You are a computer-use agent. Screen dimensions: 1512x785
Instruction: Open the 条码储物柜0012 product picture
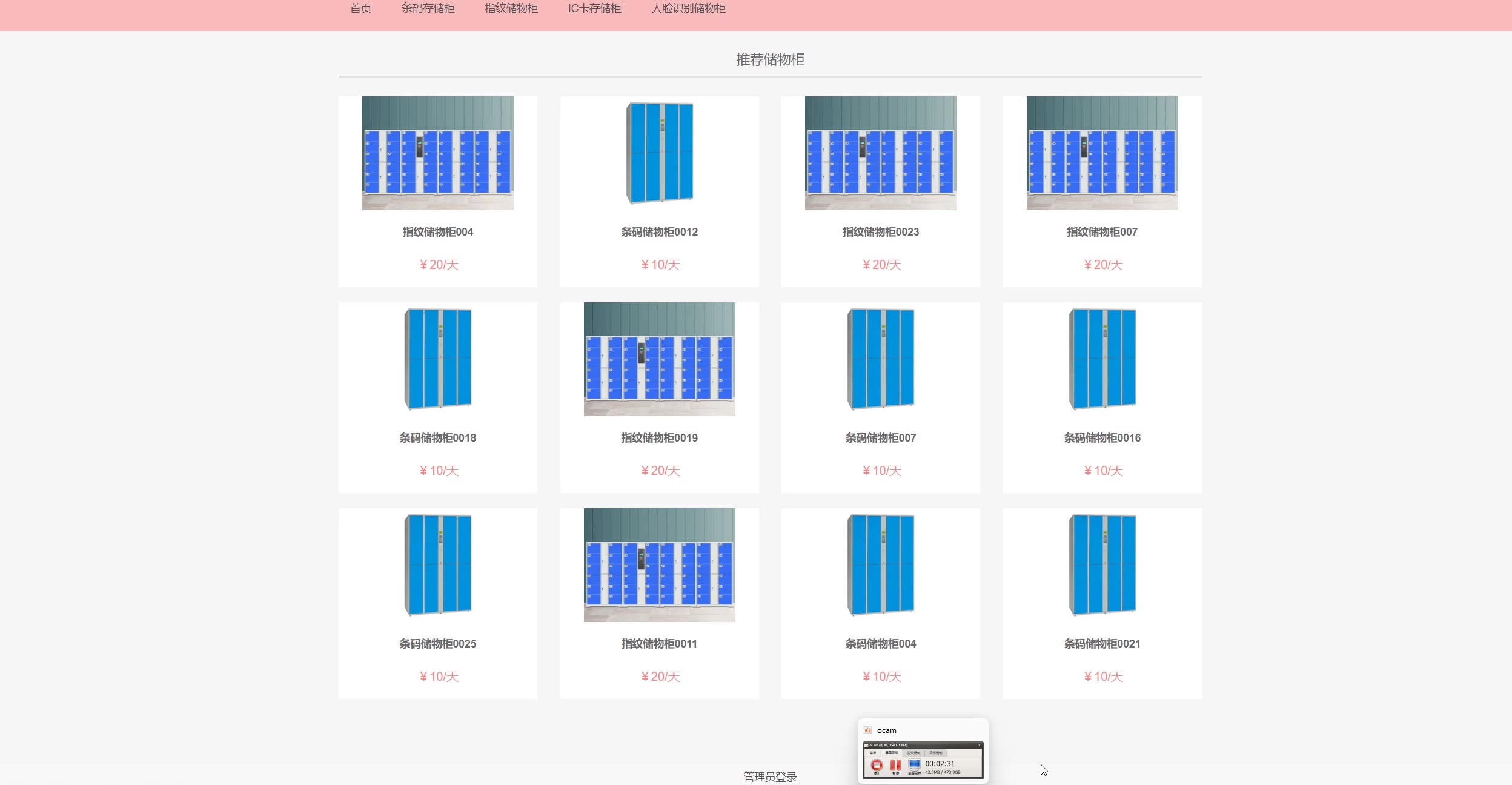pos(659,153)
